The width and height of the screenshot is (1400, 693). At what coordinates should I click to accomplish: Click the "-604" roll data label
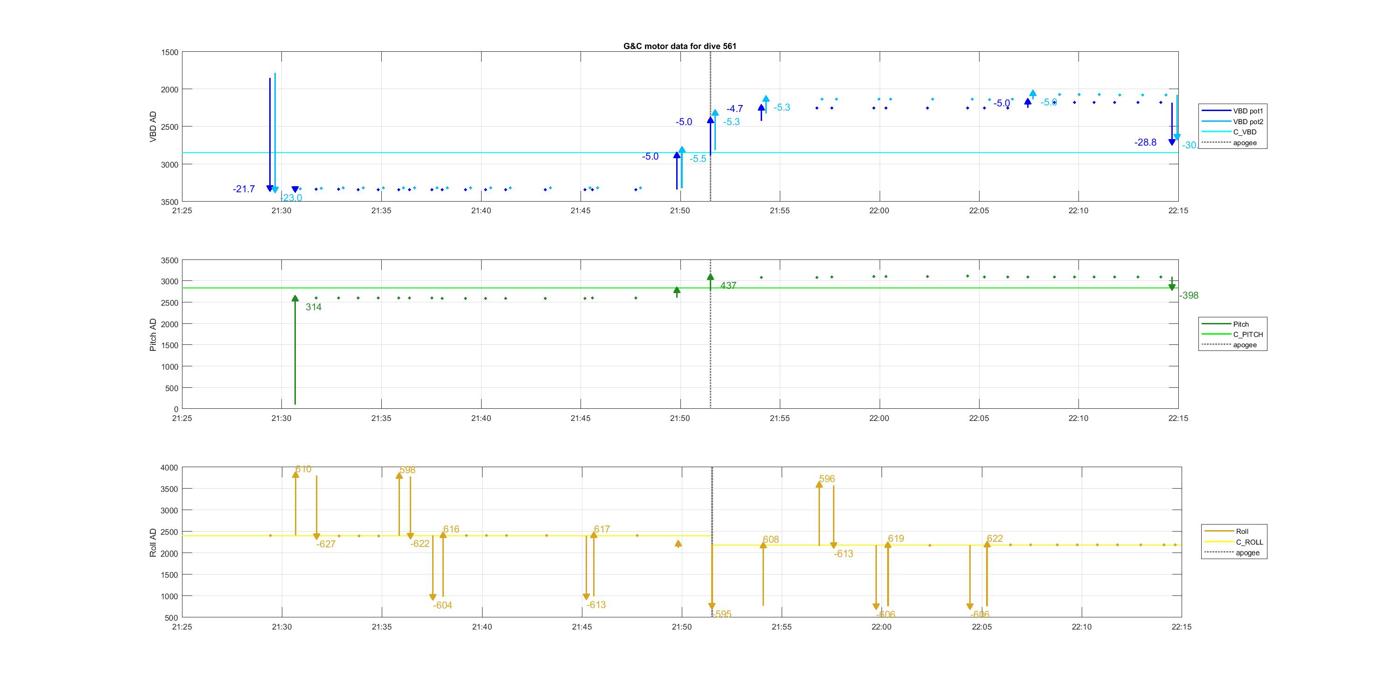point(442,605)
